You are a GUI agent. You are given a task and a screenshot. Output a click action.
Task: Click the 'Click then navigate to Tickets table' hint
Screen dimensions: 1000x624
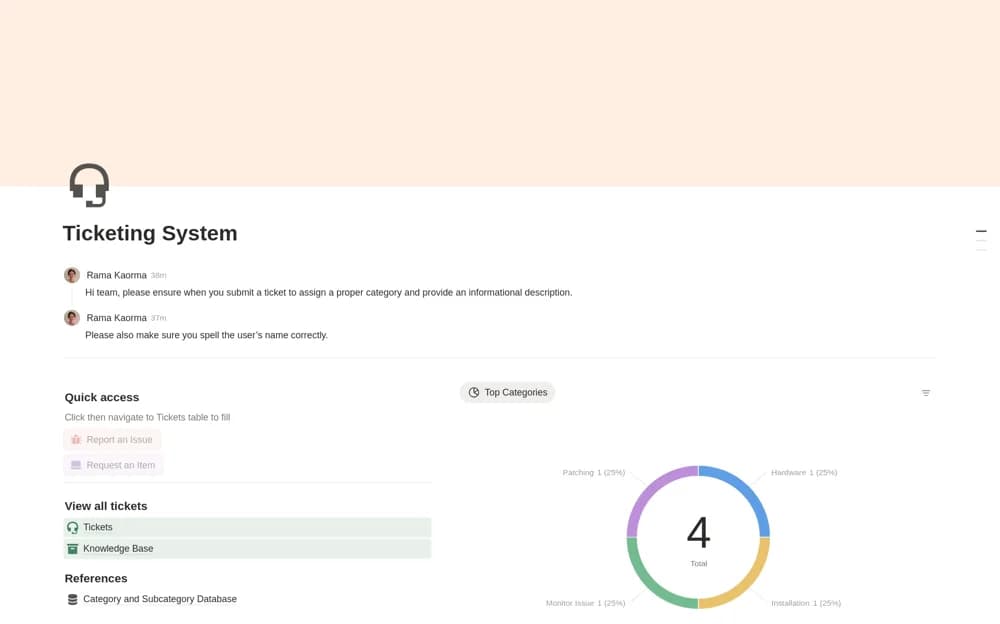click(x=147, y=417)
